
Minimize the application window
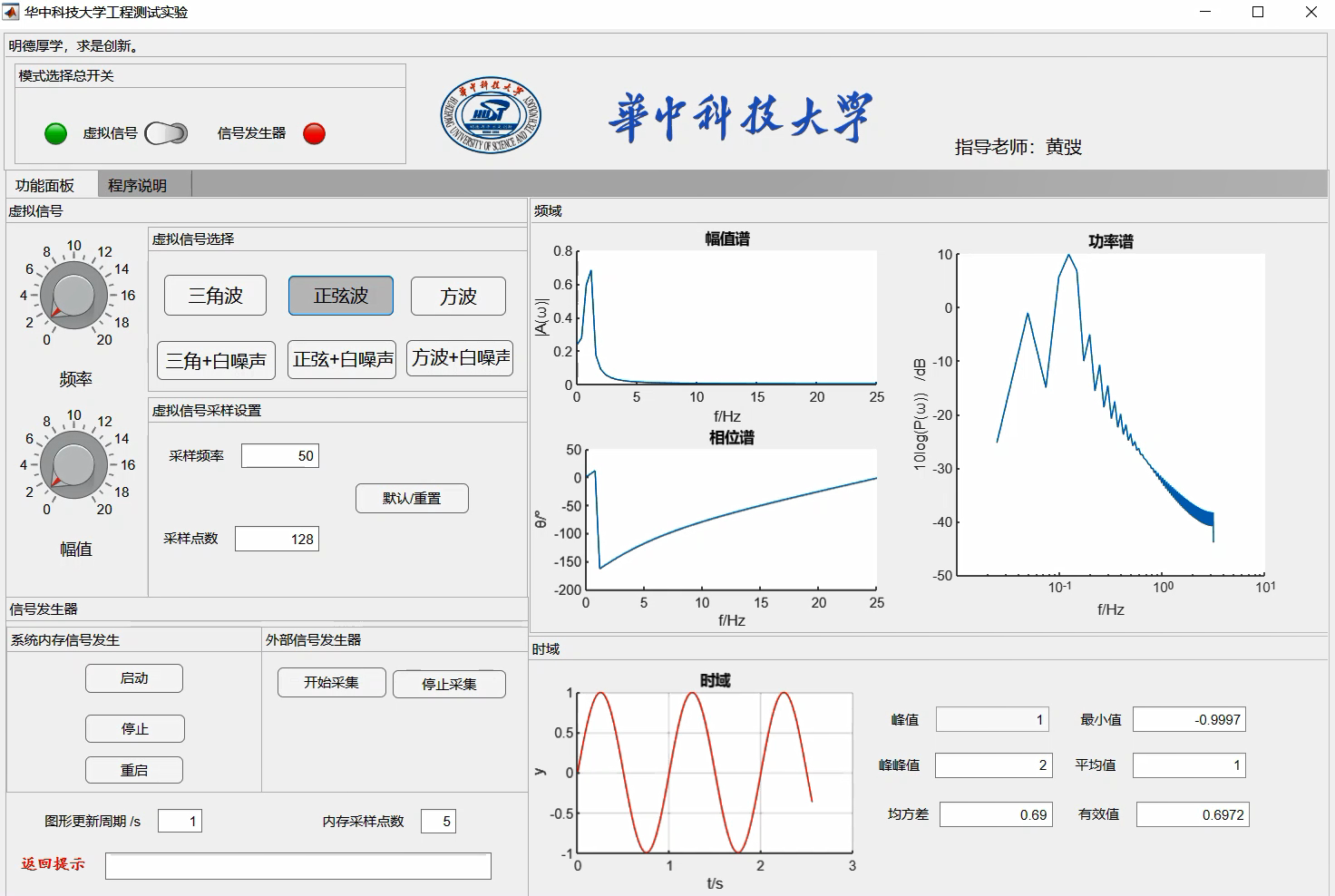tap(1206, 12)
